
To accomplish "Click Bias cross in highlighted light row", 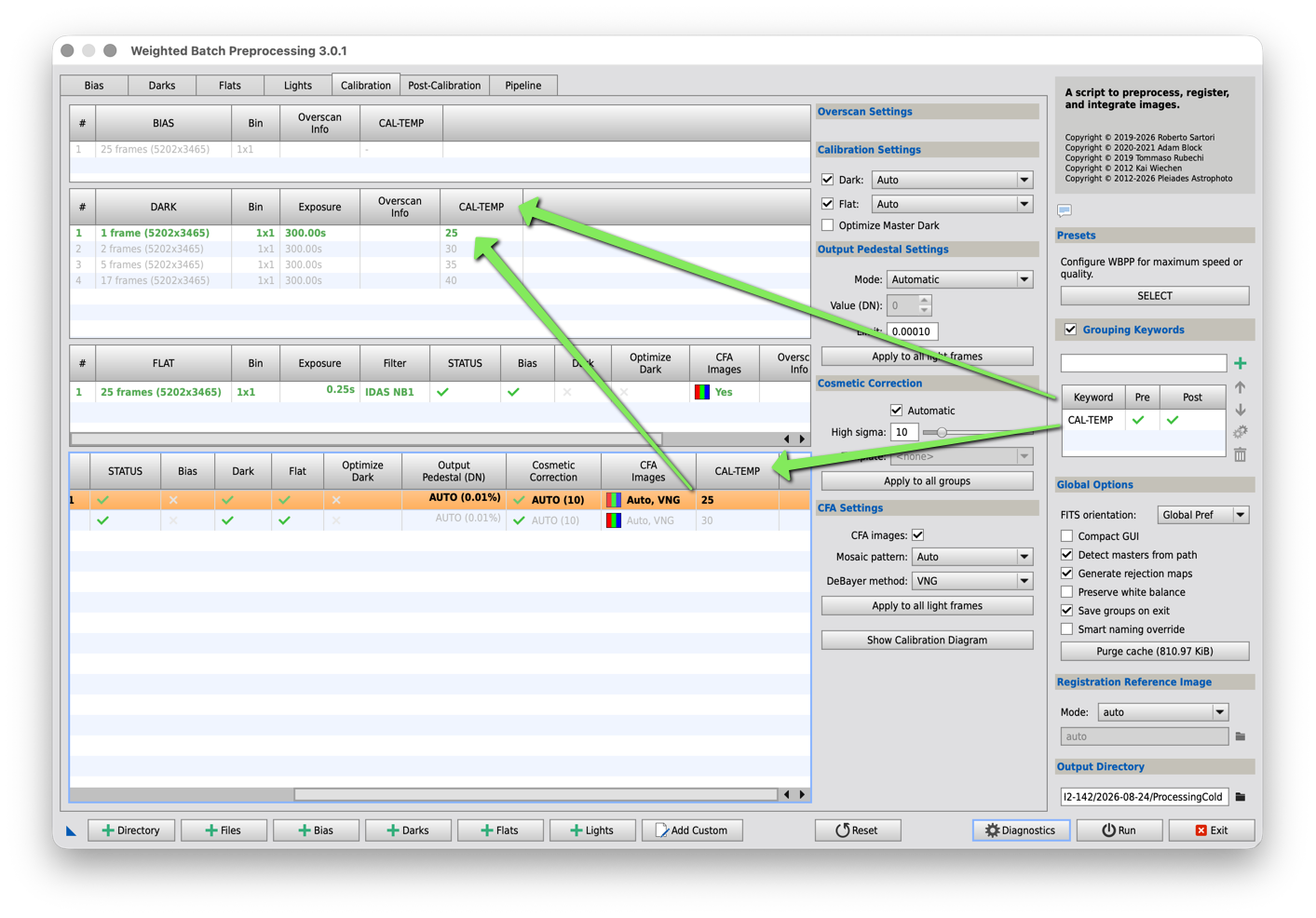I will (x=173, y=500).
